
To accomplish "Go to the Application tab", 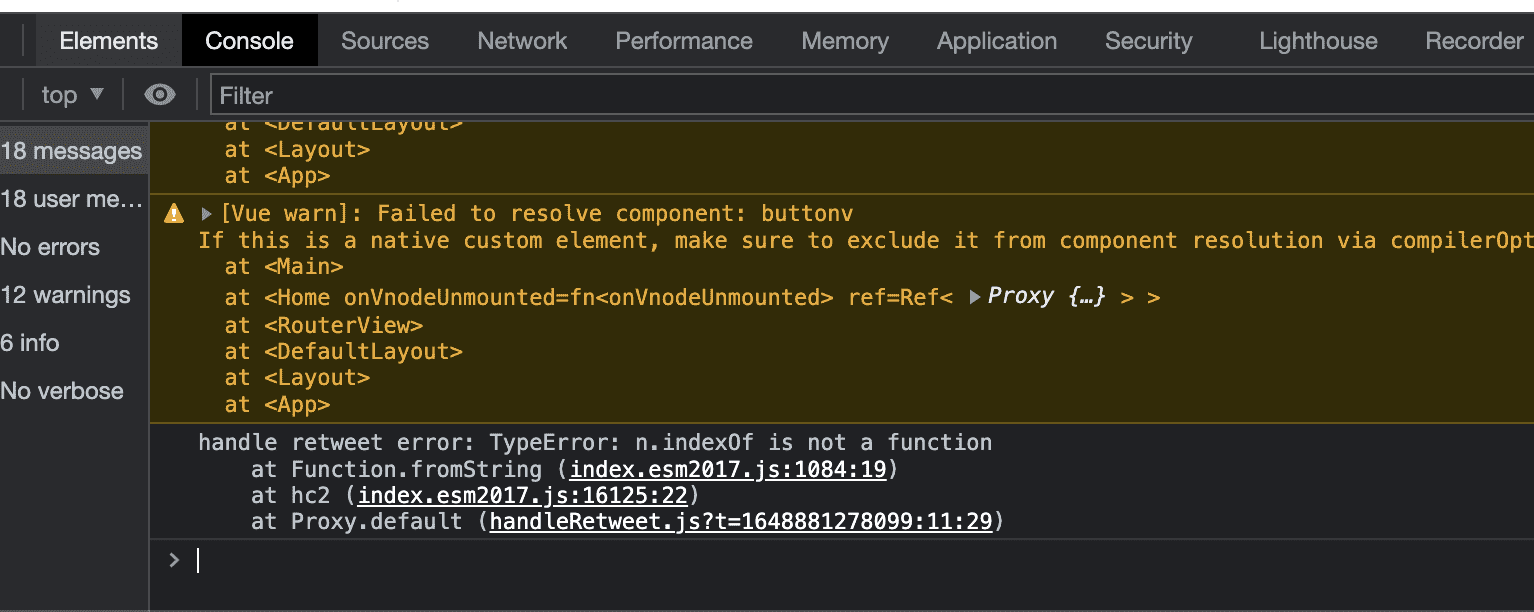I will pyautogui.click(x=996, y=41).
